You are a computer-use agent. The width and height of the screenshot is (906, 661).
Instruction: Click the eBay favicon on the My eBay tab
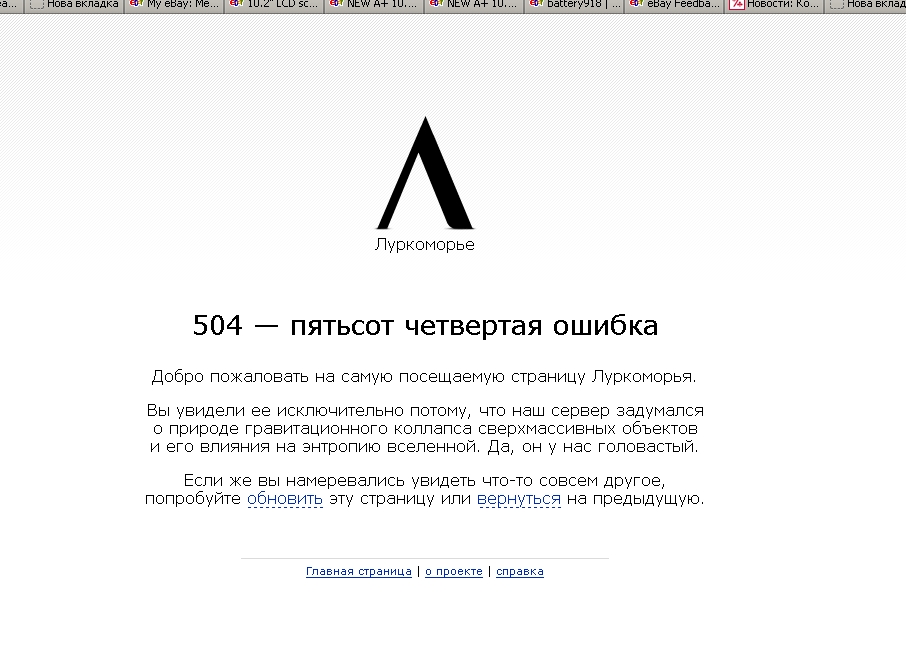point(136,4)
